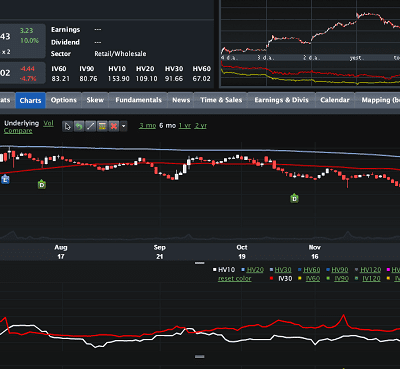This screenshot has height=369, width=400.
Task: Select the pointer cursor chart tool
Action: [68, 126]
